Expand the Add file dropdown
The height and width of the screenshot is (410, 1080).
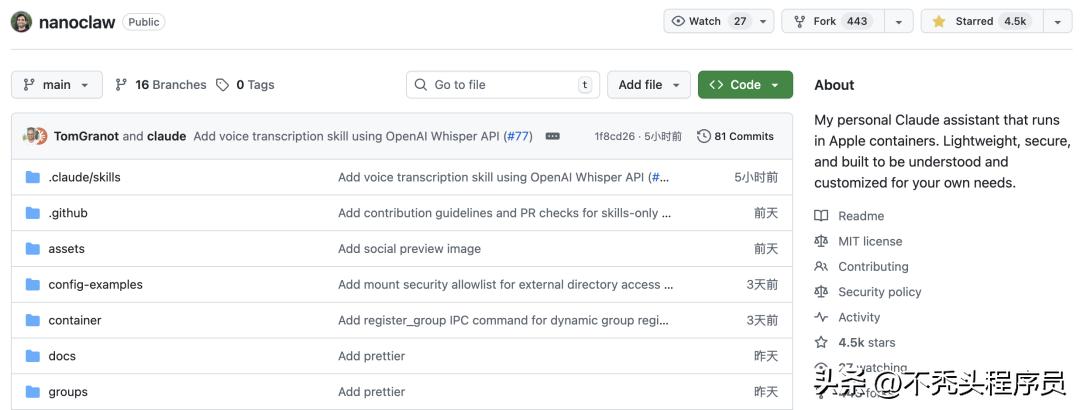[649, 85]
